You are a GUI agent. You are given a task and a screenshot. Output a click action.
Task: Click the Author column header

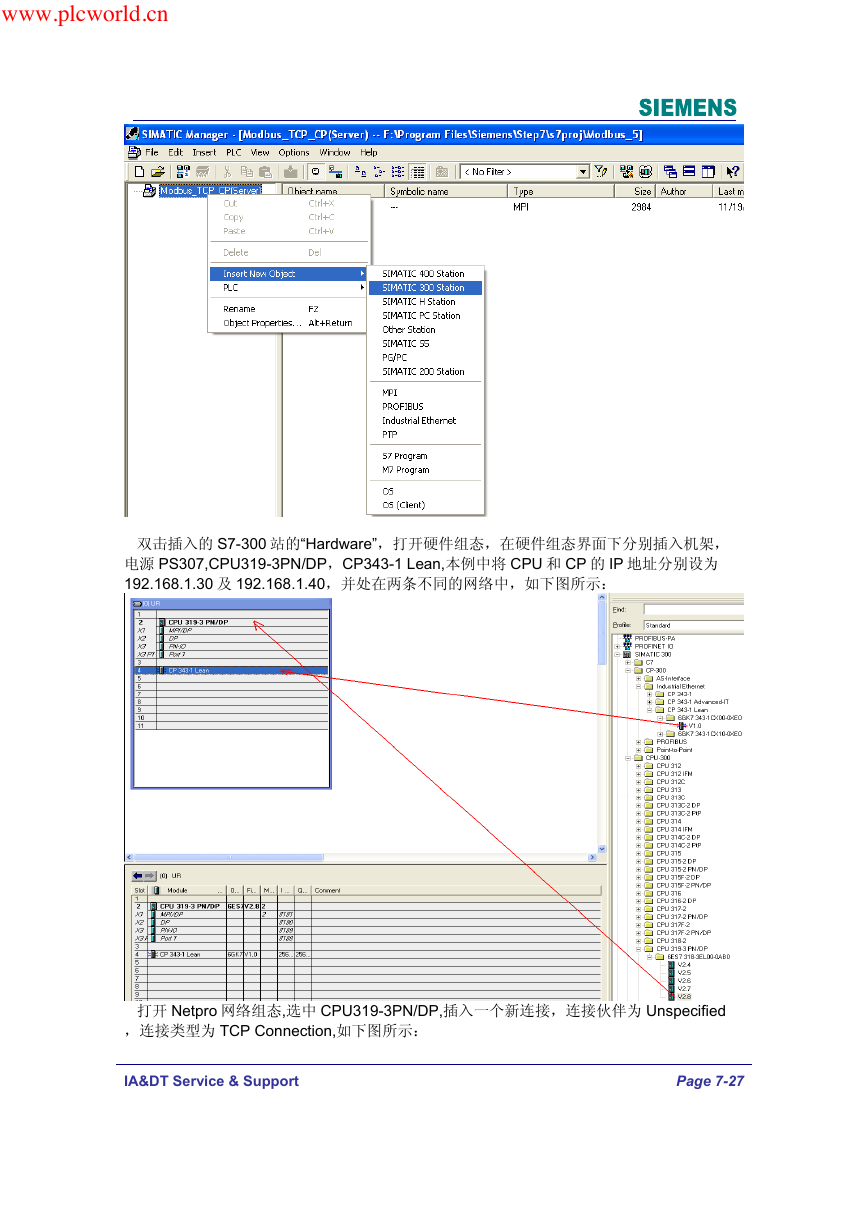pyautogui.click(x=685, y=191)
